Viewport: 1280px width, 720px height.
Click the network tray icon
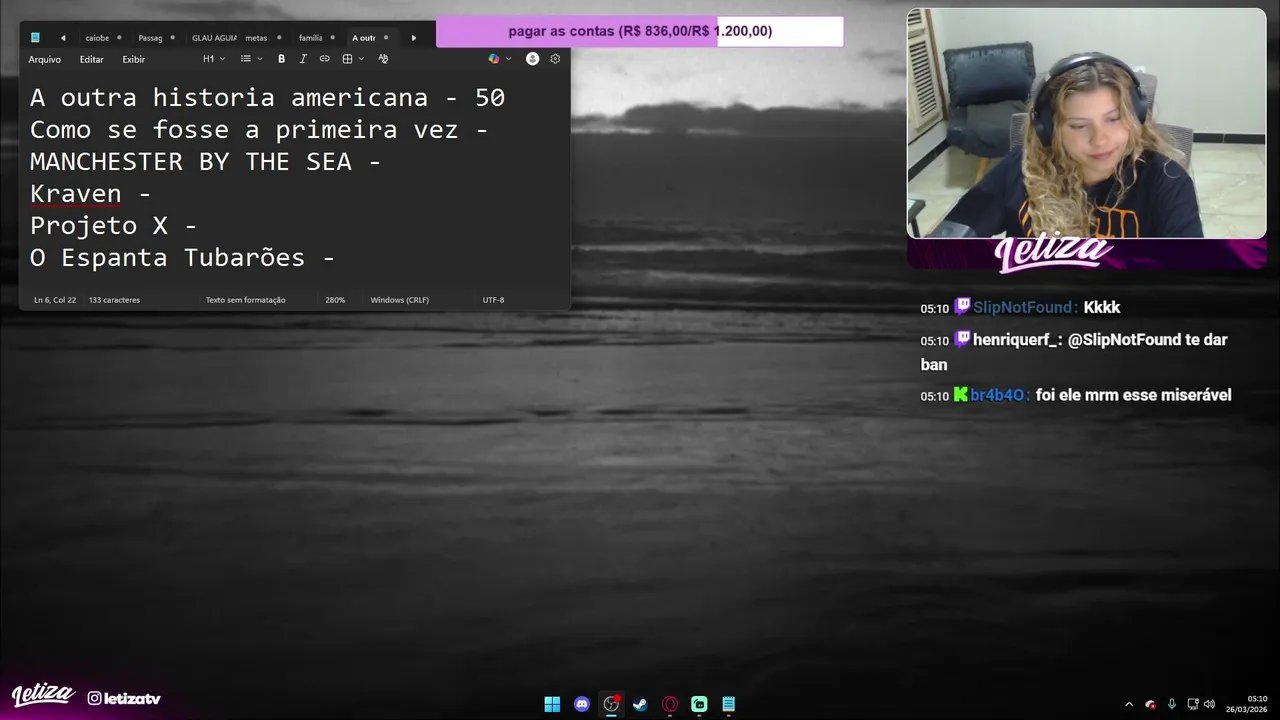click(x=1193, y=704)
